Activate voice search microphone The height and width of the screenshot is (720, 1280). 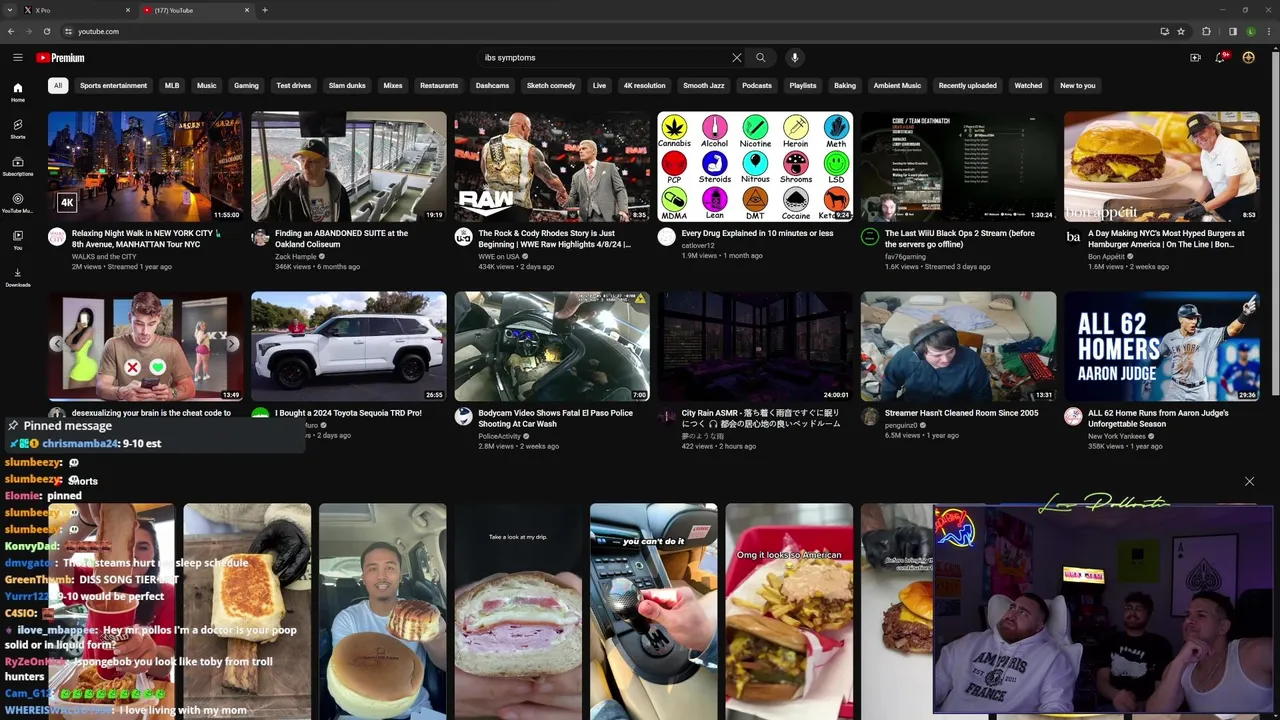coord(795,58)
